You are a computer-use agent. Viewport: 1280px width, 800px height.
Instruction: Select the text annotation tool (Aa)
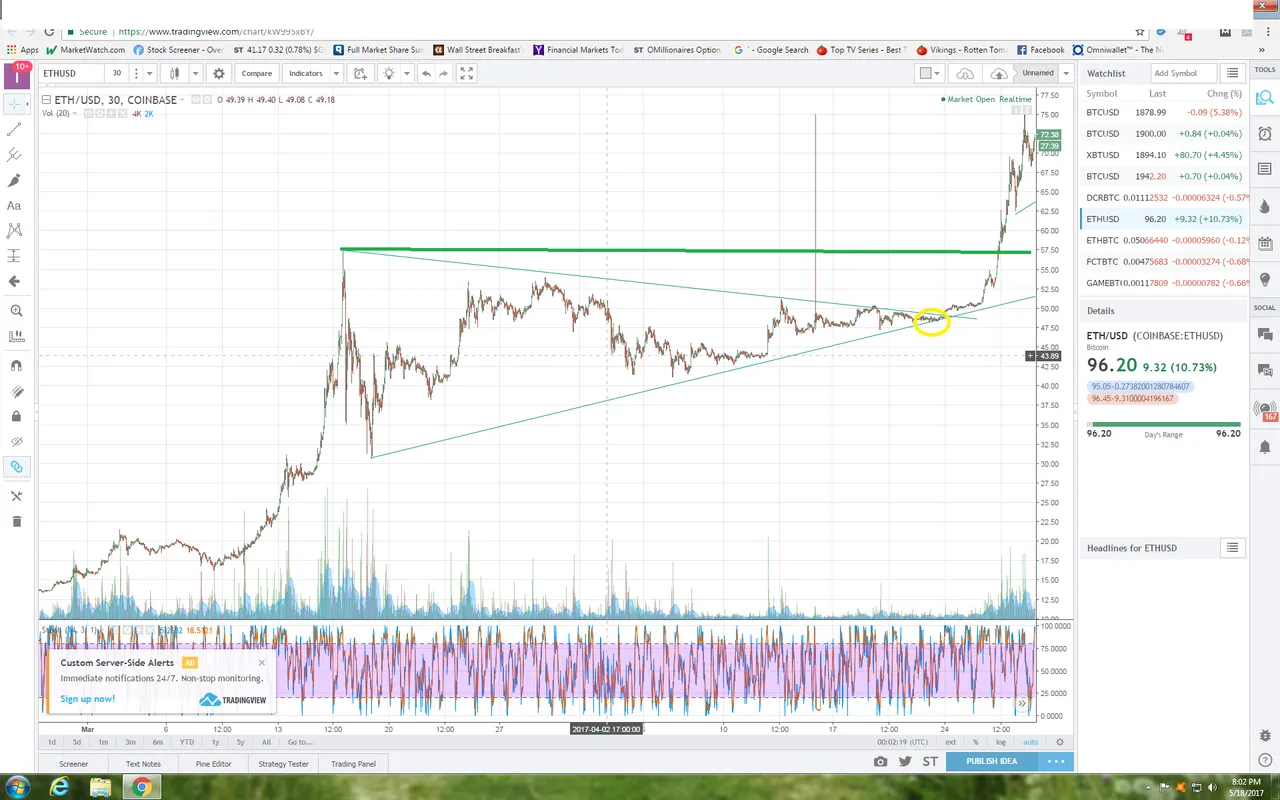14,206
